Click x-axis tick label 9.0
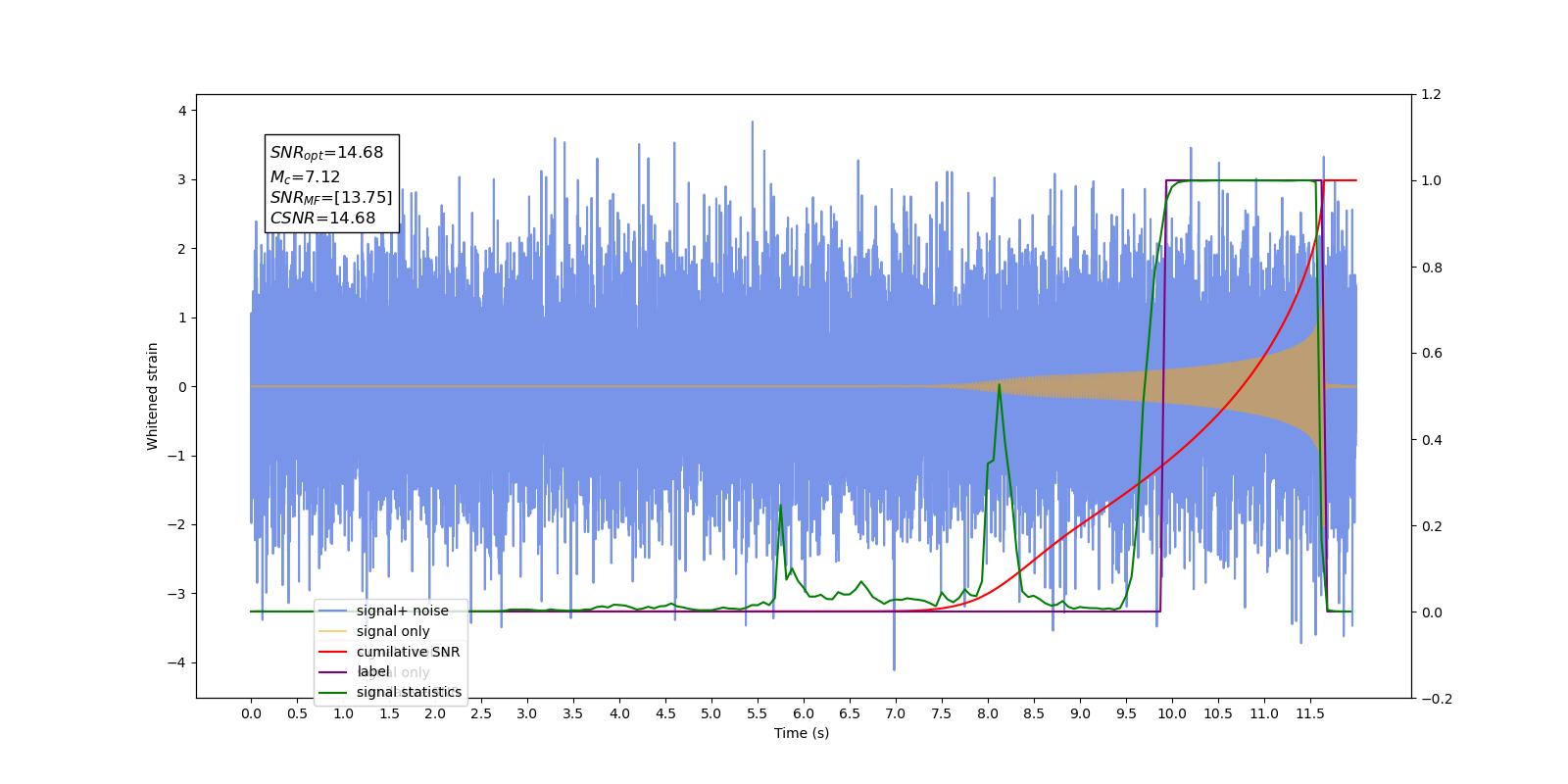 (x=1080, y=713)
